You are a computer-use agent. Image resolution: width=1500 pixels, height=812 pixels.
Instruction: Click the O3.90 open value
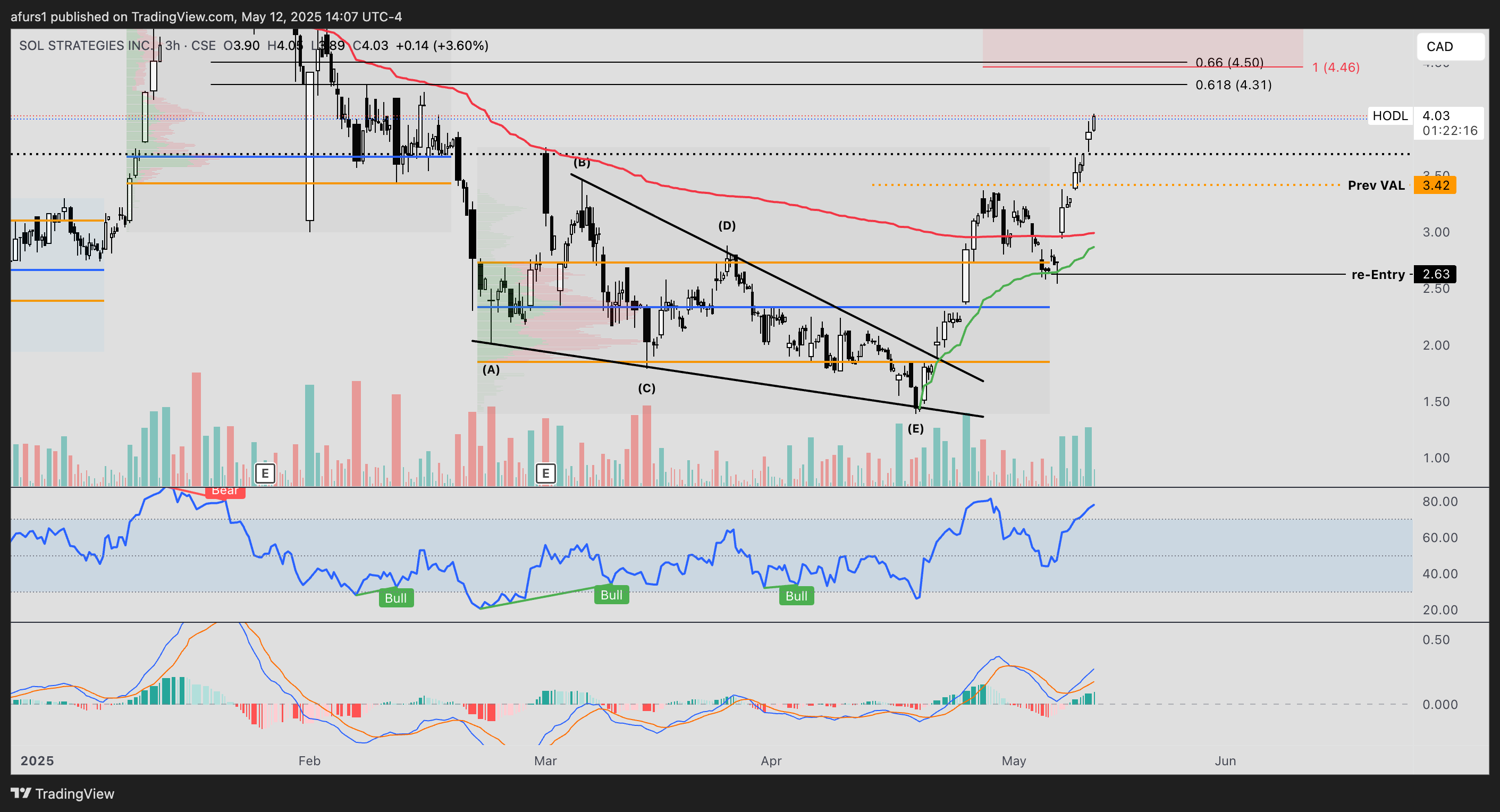[242, 45]
